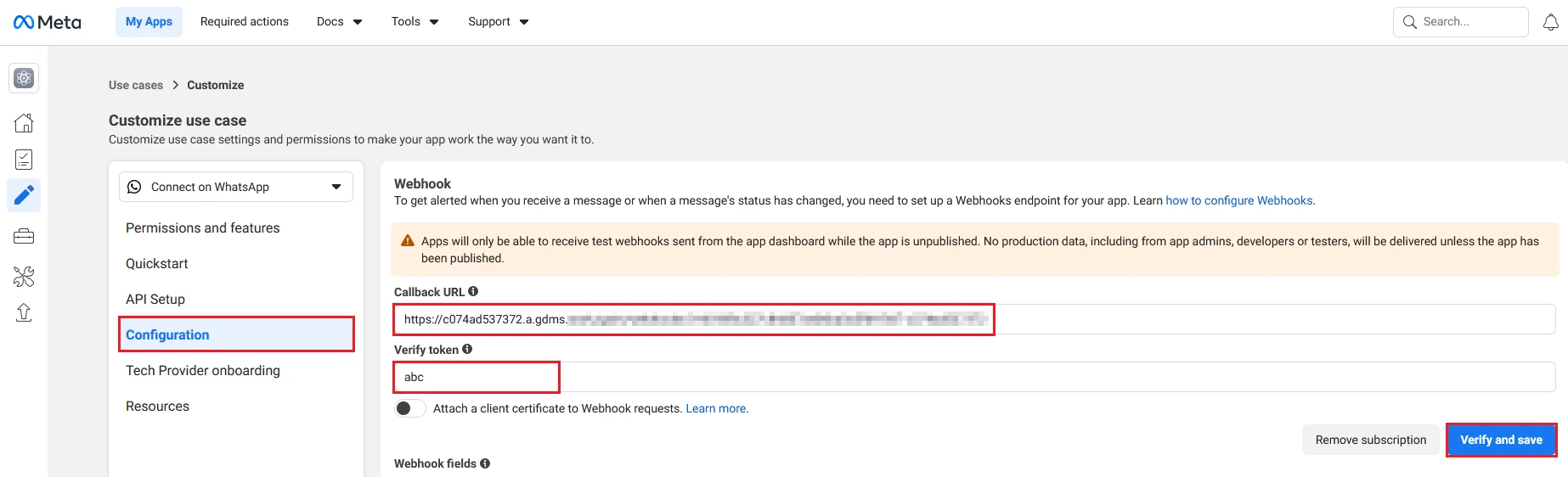Click the Use cases breadcrumb
This screenshot has width=1568, height=477.
tap(136, 85)
